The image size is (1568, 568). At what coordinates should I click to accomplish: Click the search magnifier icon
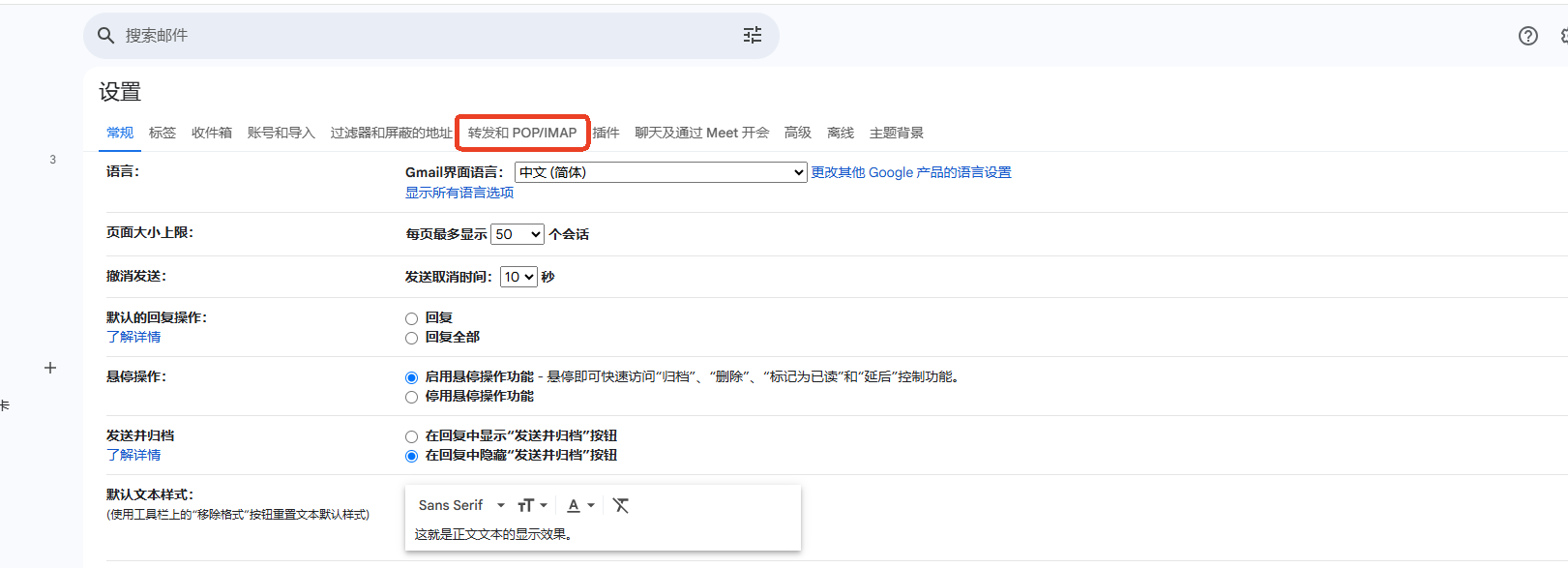pyautogui.click(x=105, y=36)
